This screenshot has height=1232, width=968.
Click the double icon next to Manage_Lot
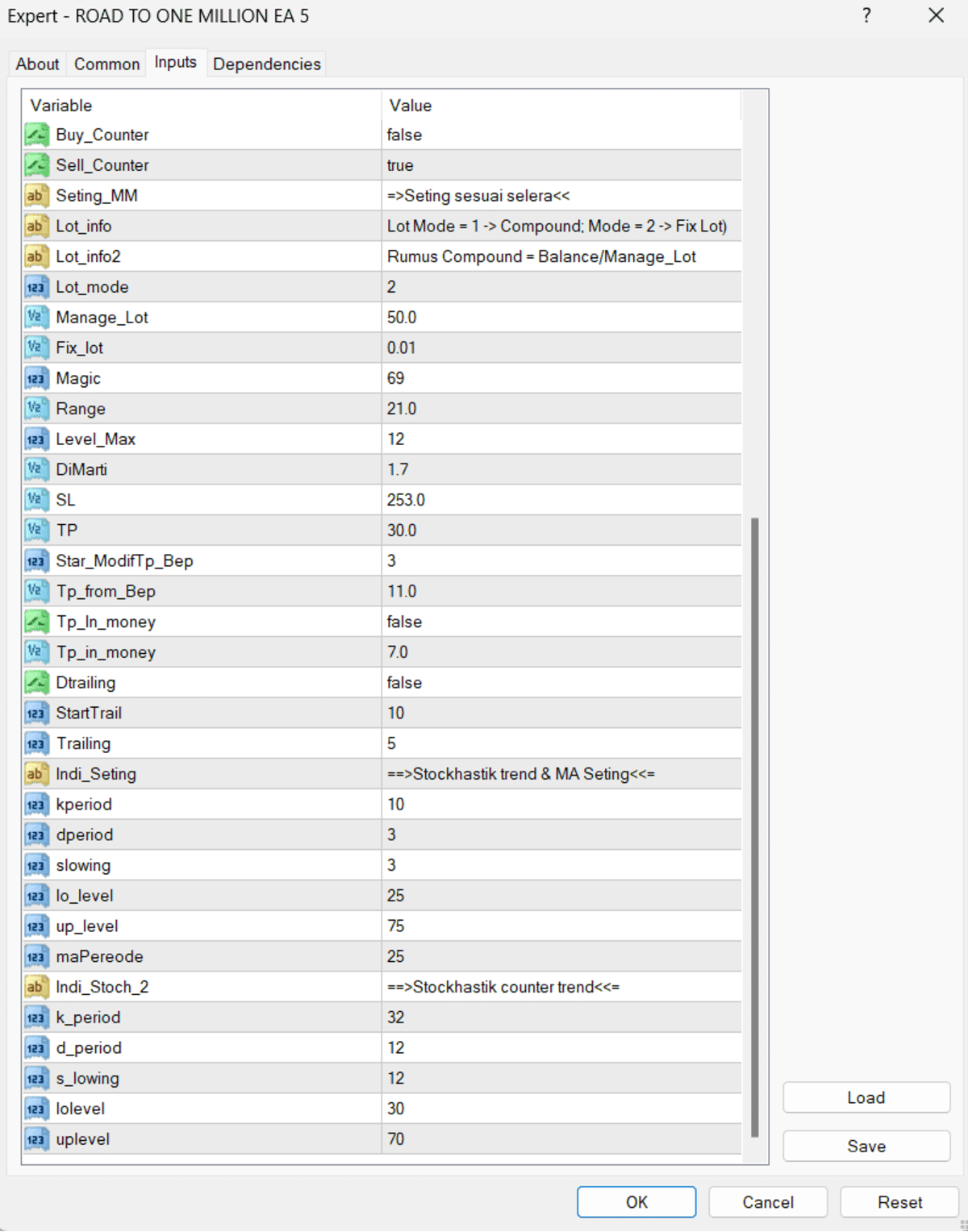pyautogui.click(x=36, y=318)
